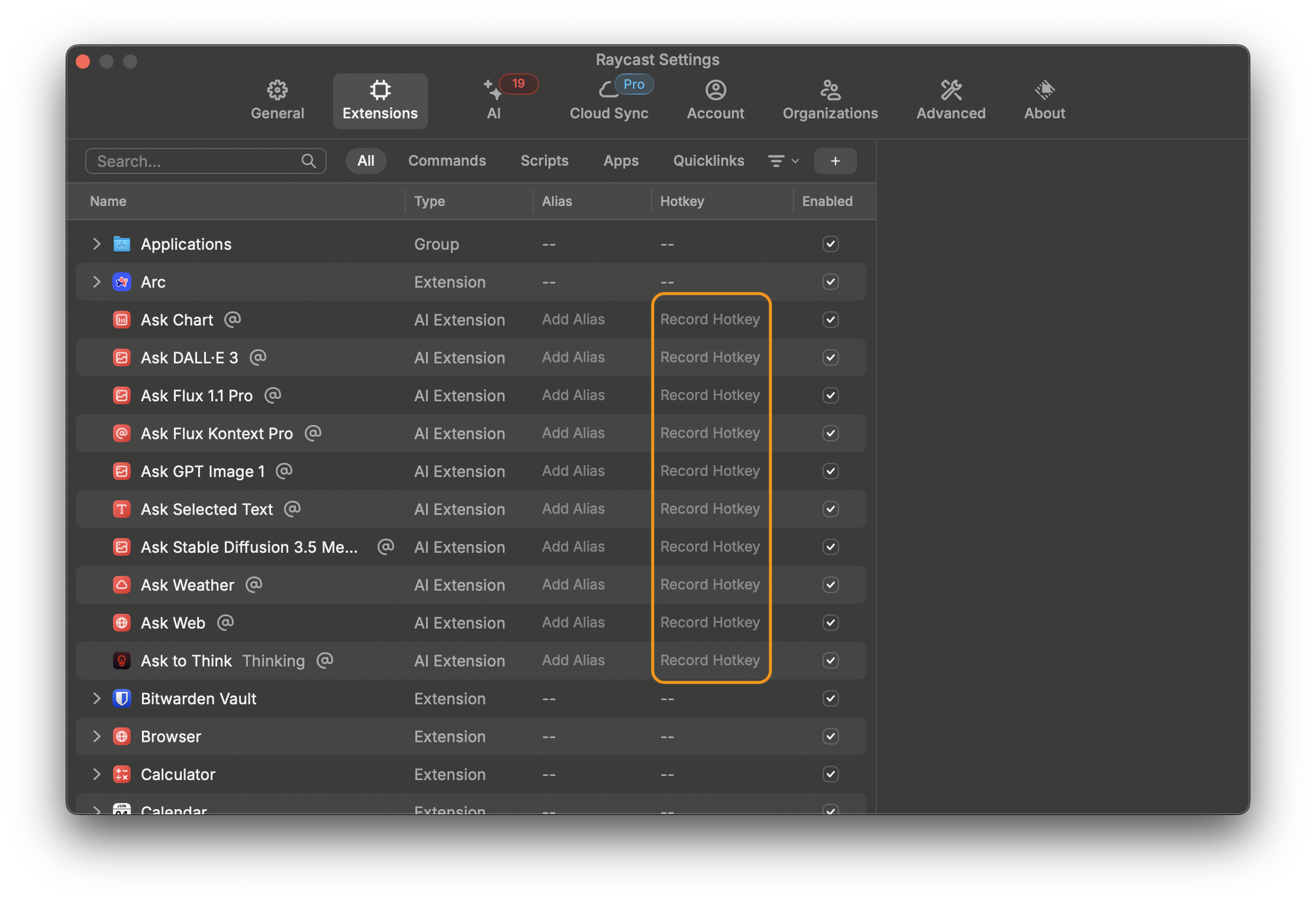Select the All filter

(x=366, y=161)
